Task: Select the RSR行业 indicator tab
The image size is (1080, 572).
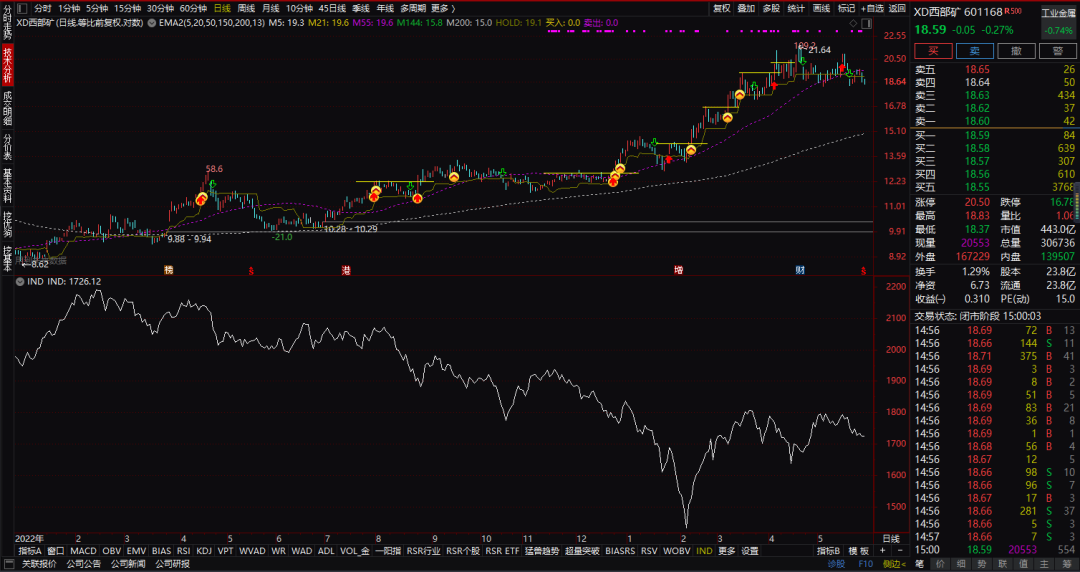Action: 423,551
